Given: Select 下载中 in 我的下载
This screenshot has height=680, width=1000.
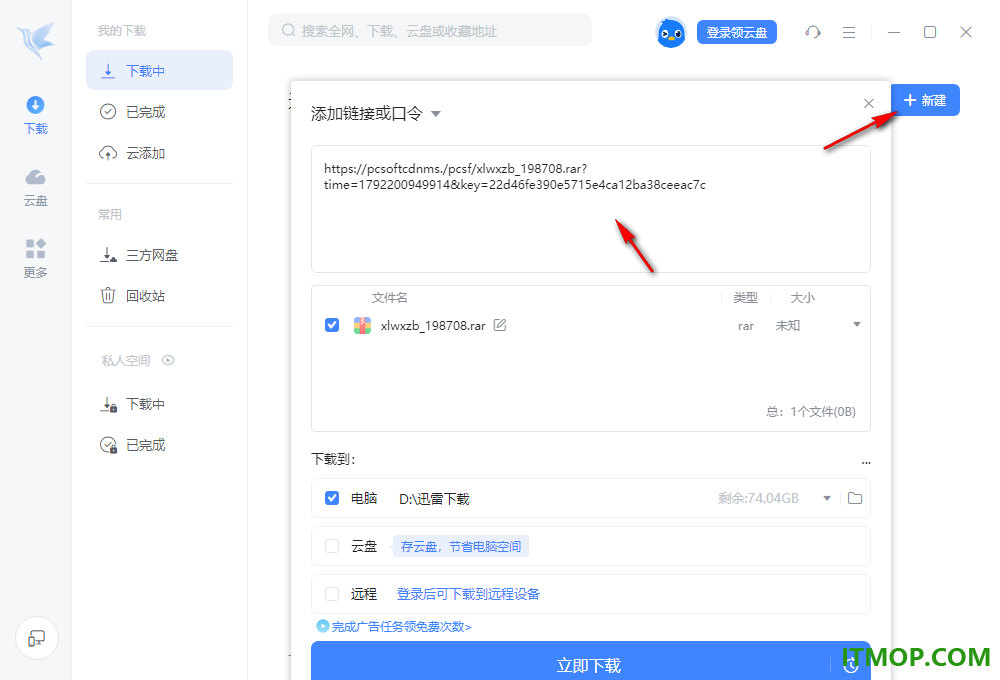Looking at the screenshot, I should coord(159,70).
